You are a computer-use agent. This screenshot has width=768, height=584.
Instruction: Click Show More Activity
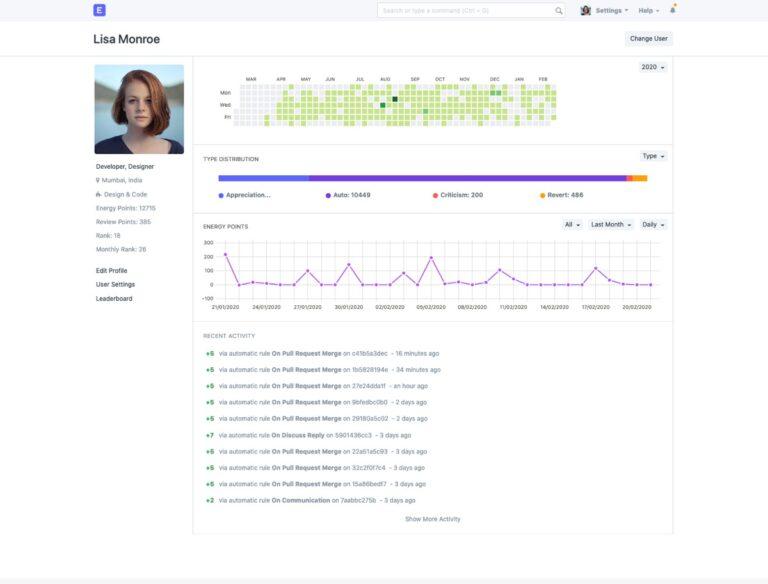coord(432,519)
